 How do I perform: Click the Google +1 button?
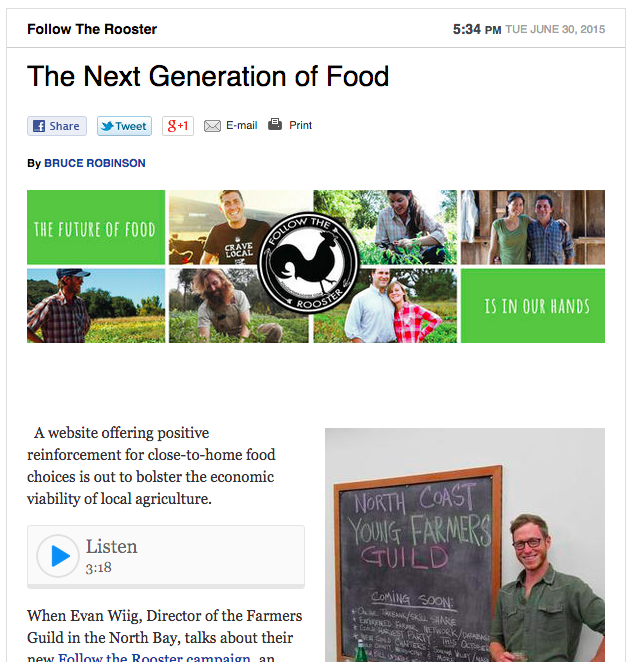[x=178, y=126]
